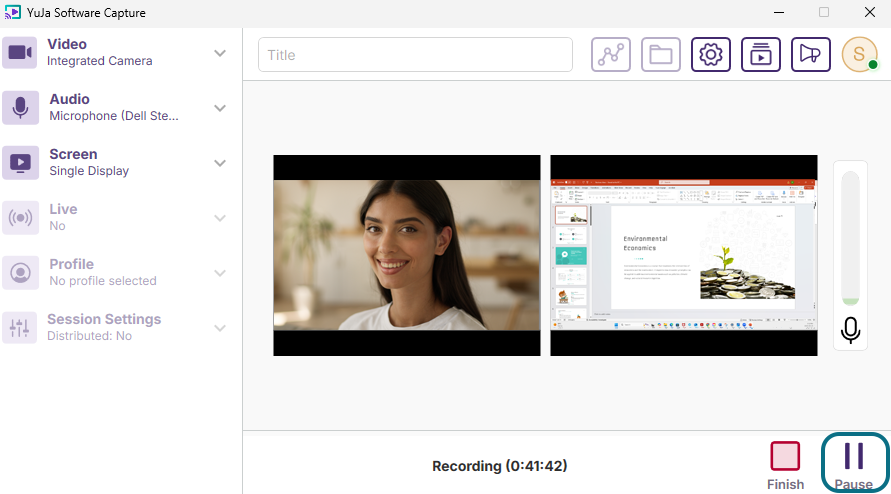
Task: Pause the recording
Action: click(854, 463)
